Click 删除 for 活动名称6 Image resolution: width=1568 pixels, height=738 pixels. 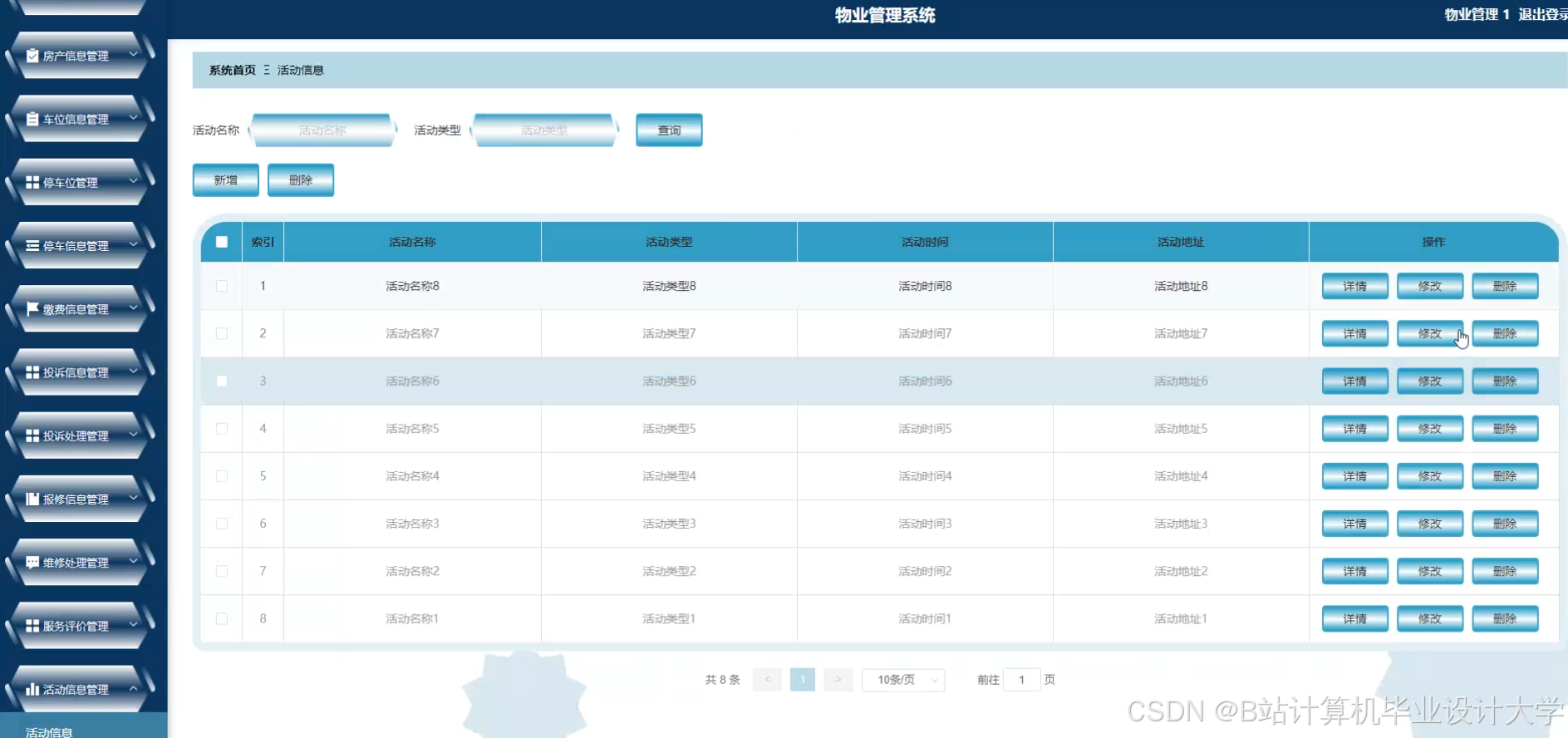tap(1505, 381)
